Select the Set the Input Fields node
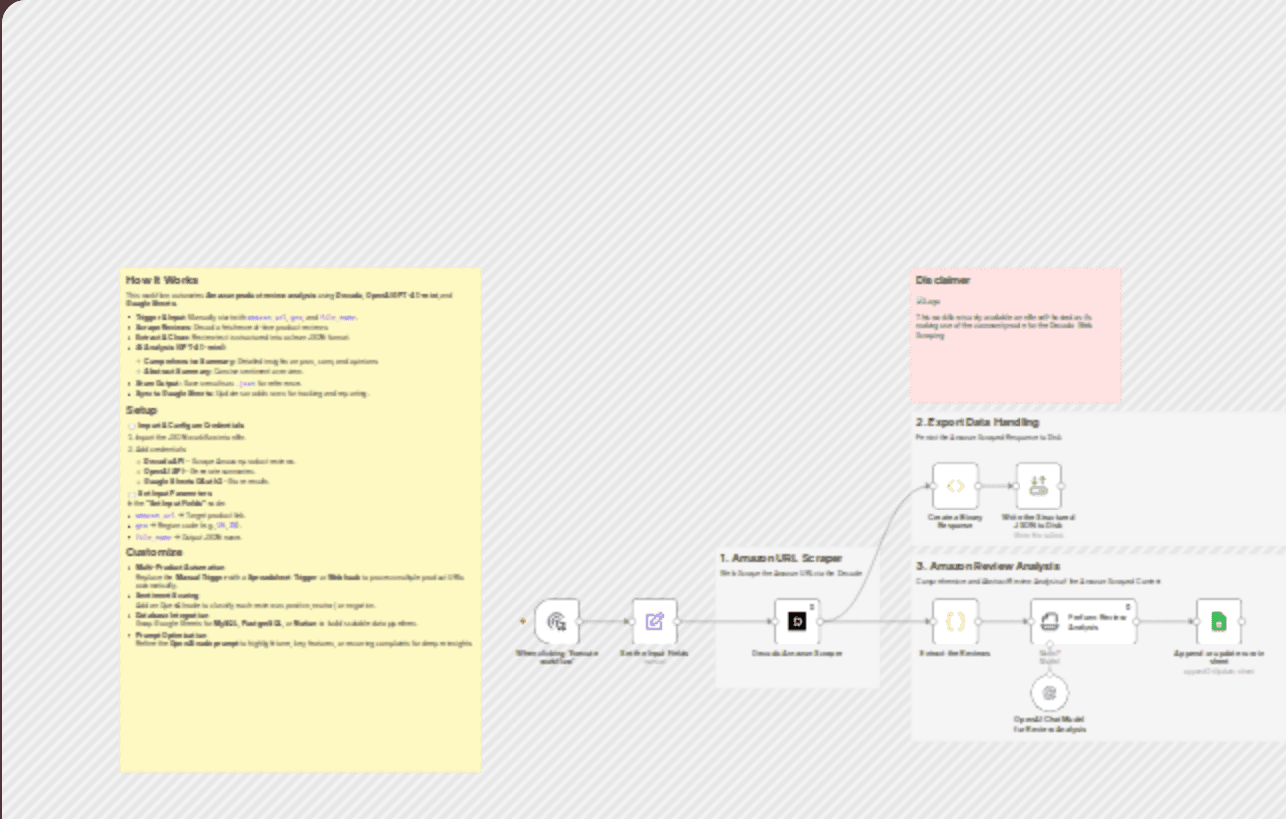This screenshot has width=1286, height=819. [x=655, y=622]
